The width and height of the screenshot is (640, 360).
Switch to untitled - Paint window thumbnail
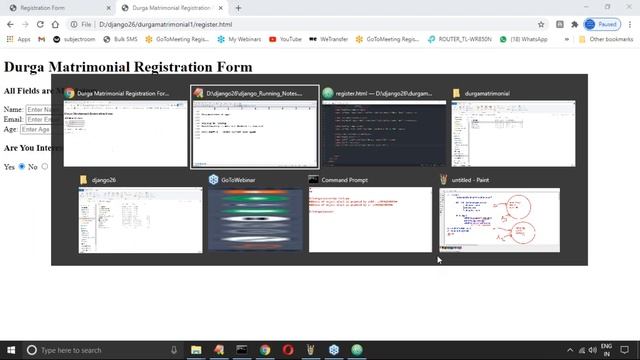500,214
